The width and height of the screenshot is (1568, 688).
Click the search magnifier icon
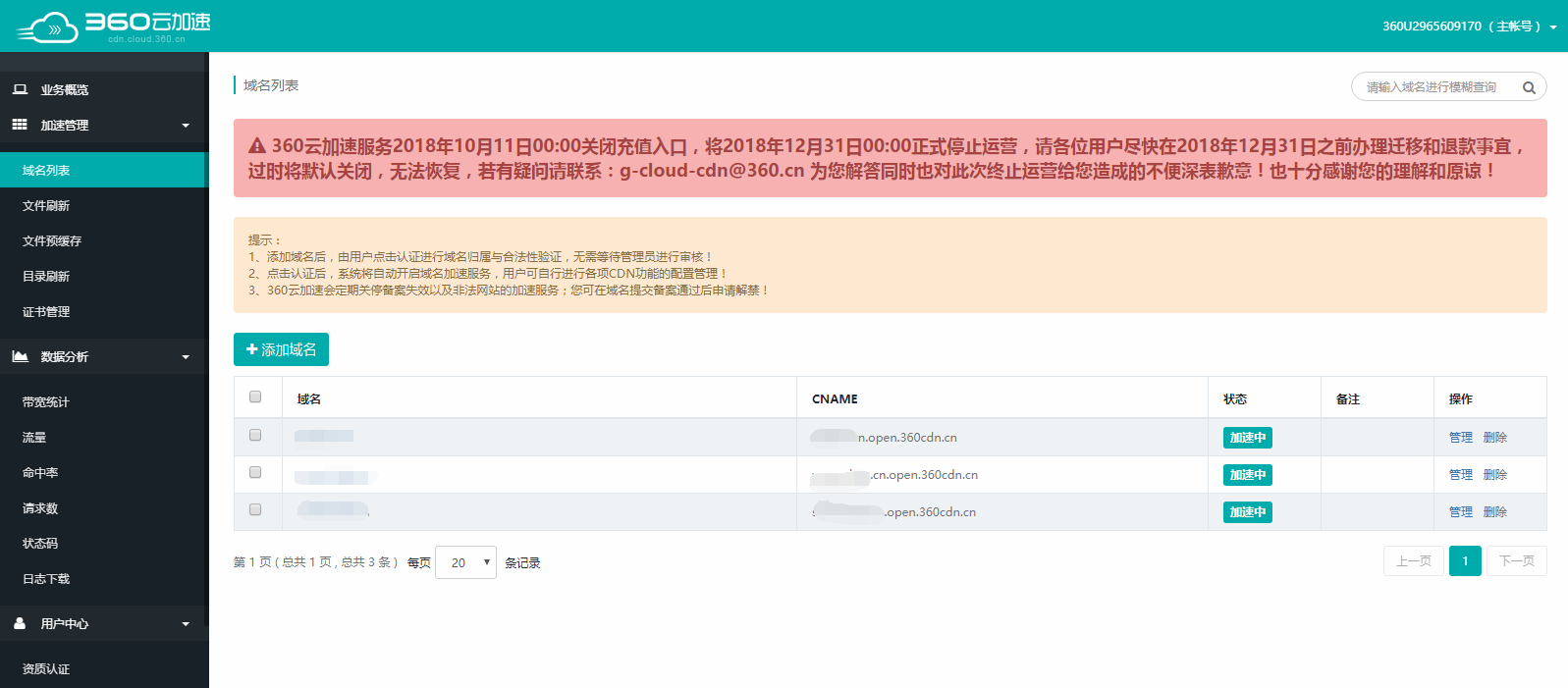point(1529,87)
